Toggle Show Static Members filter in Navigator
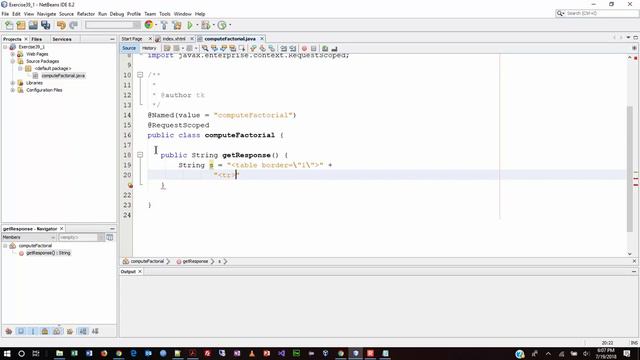 pyautogui.click(x=33, y=331)
